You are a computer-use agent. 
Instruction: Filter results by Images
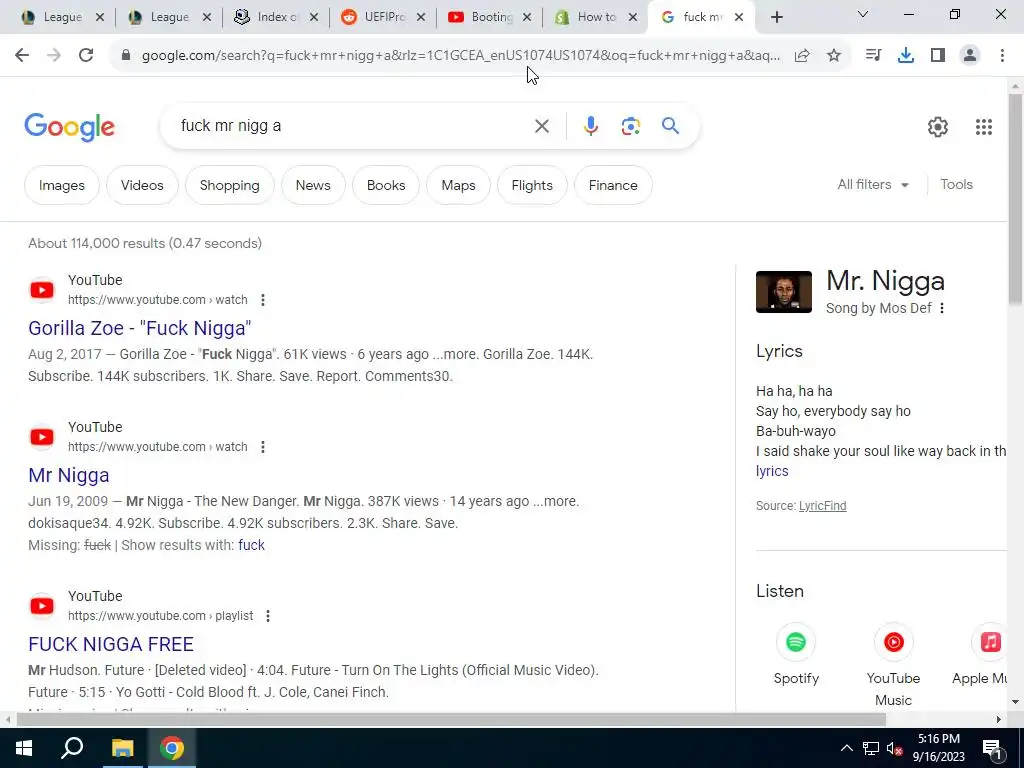[62, 185]
